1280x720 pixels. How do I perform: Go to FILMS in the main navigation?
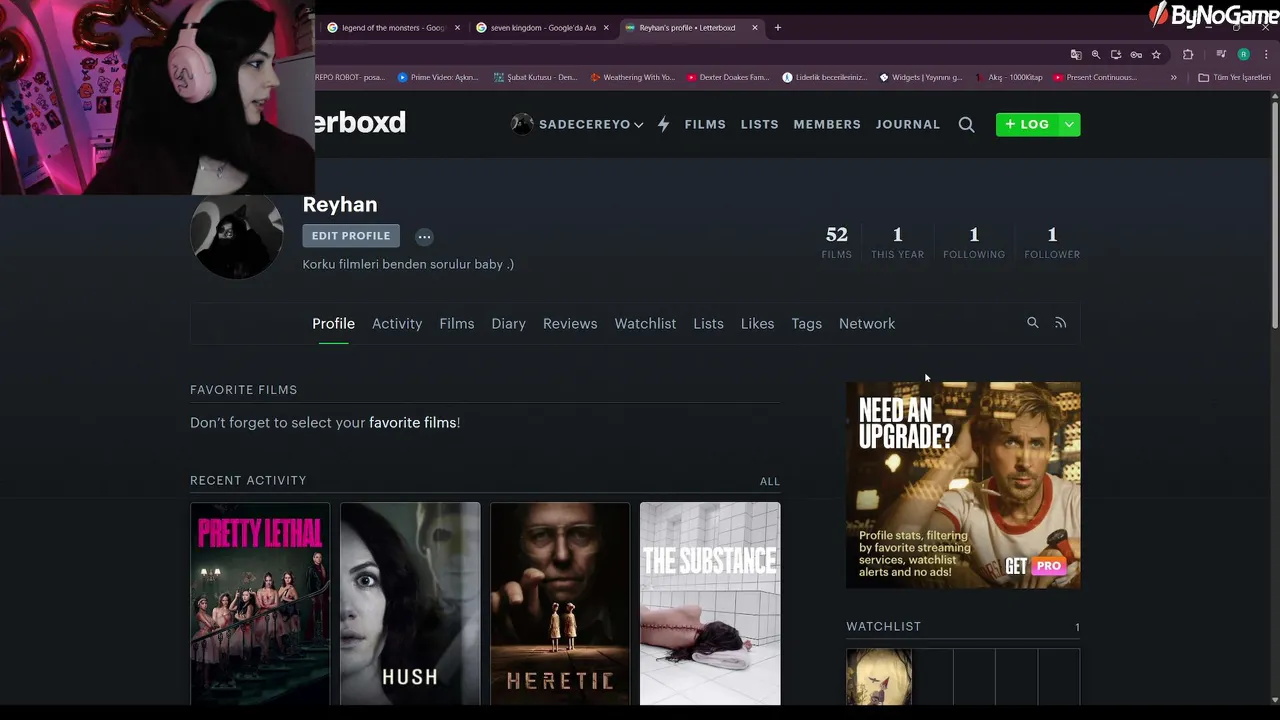point(705,125)
